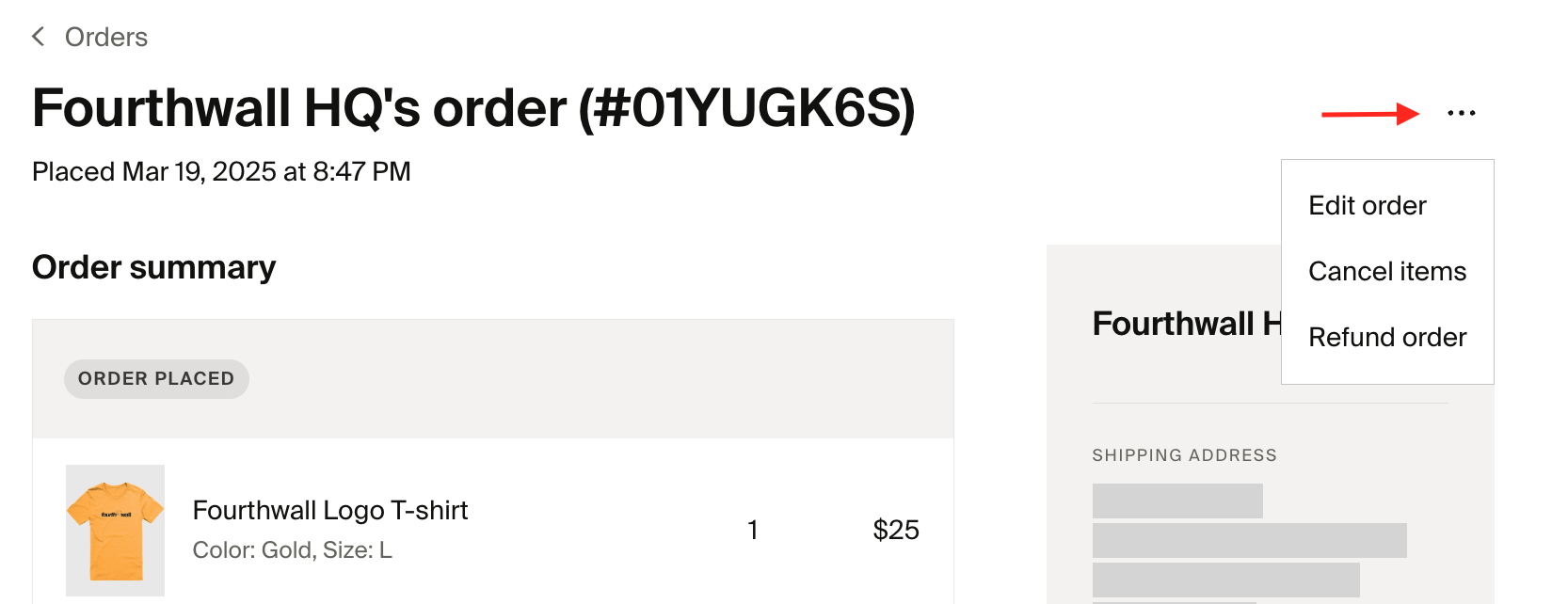Click the SHIPPING ADDRESS label
This screenshot has height=604, width=1568.
1184,455
